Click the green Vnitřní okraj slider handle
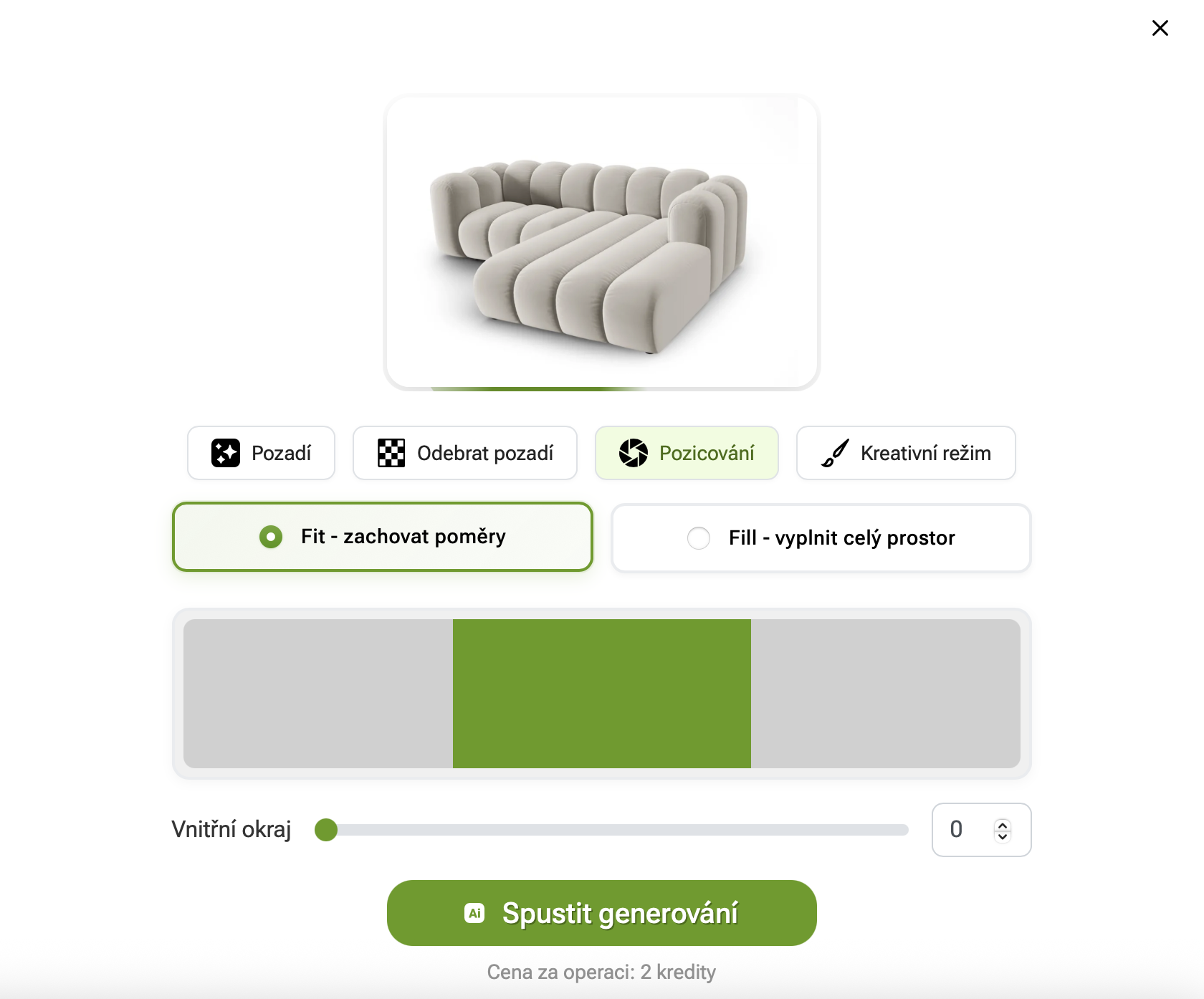 pos(326,830)
